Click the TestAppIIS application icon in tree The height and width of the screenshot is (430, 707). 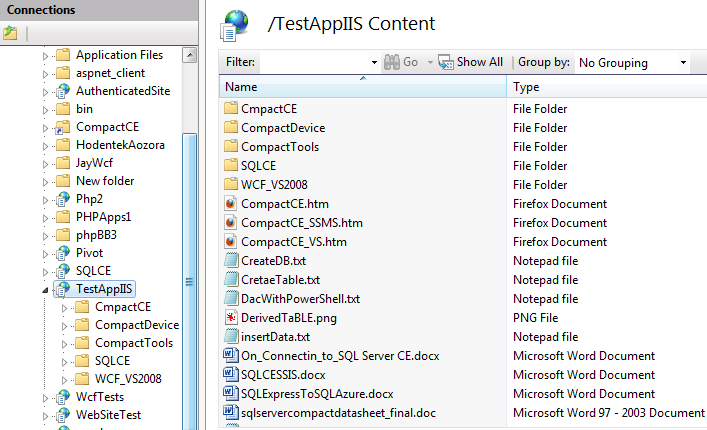pyautogui.click(x=63, y=289)
